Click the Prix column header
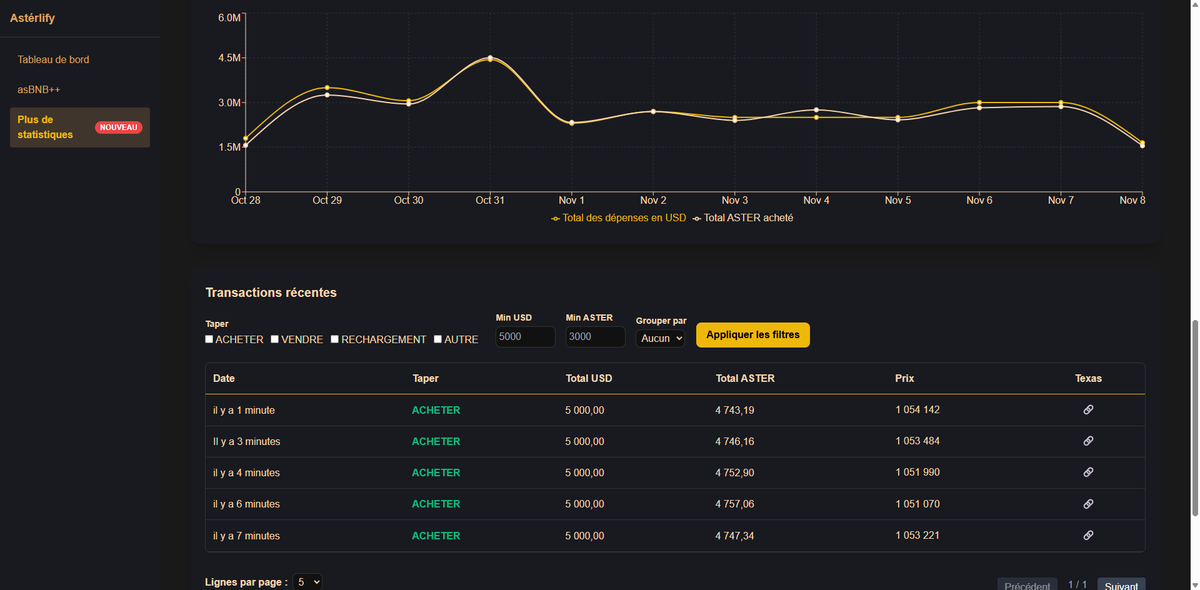 pyautogui.click(x=904, y=379)
